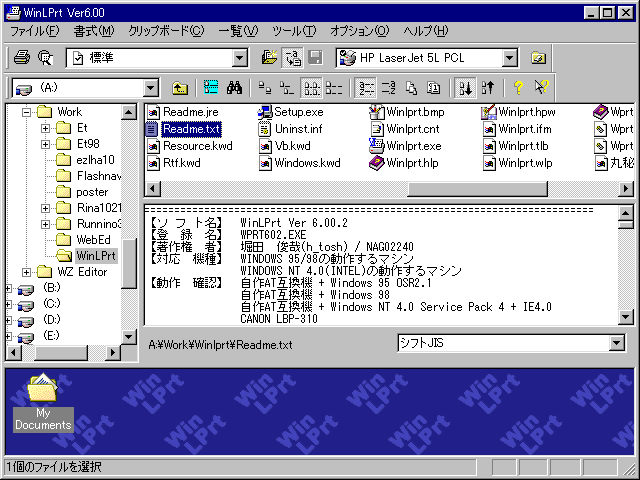Click the Print icon in the toolbar

point(21,58)
